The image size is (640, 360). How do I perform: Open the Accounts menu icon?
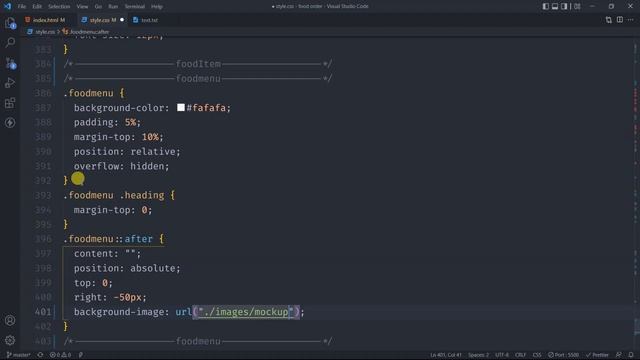pos(10,320)
